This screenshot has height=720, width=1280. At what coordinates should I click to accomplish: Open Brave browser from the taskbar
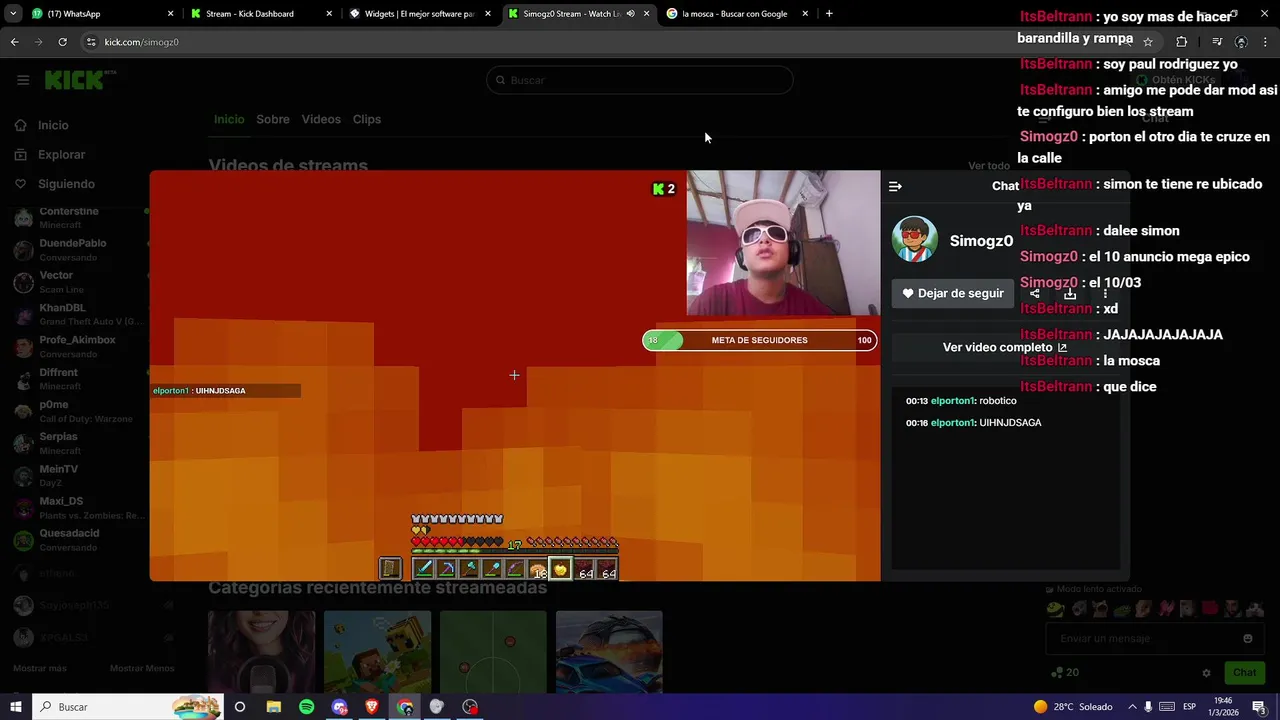click(x=372, y=707)
